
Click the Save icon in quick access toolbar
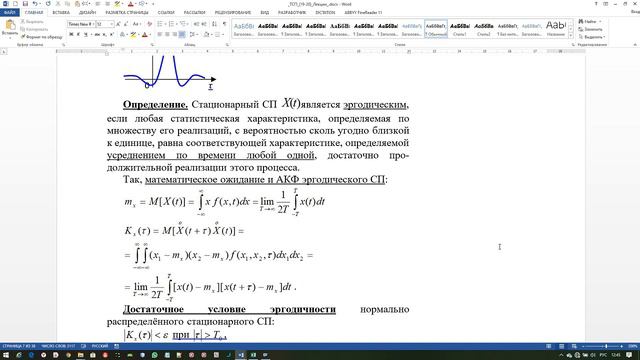point(25,4)
